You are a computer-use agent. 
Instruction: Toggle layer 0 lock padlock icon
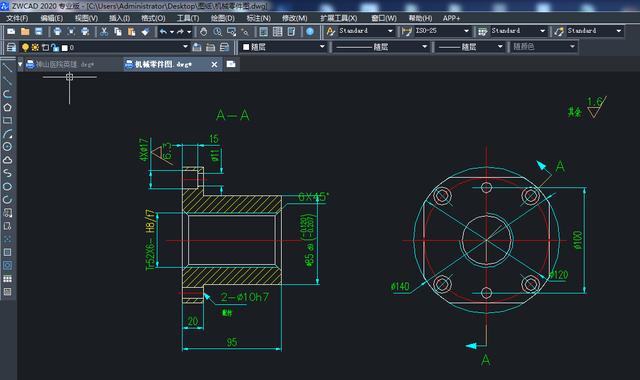[55, 47]
